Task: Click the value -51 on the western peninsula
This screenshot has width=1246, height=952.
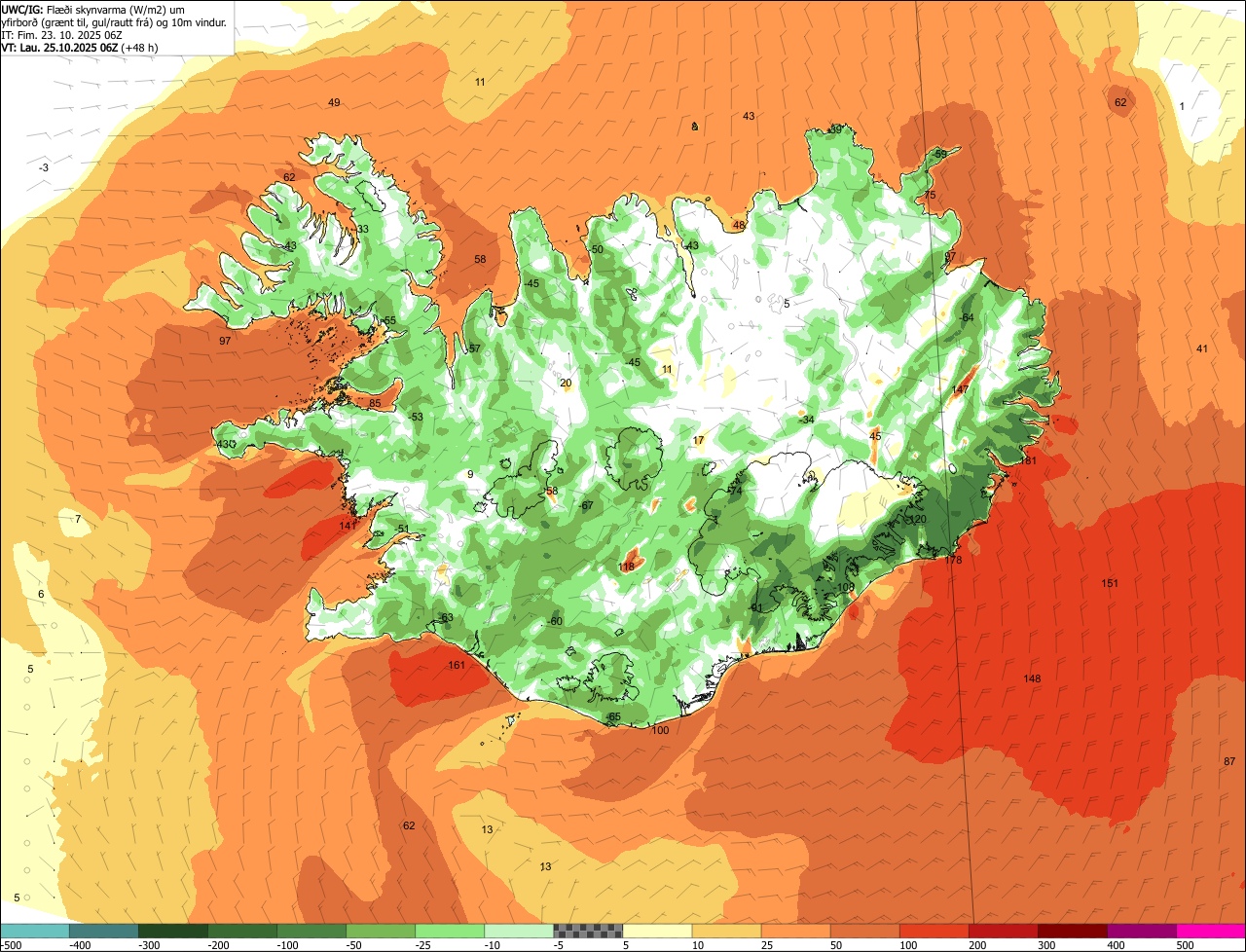Action: click(402, 529)
